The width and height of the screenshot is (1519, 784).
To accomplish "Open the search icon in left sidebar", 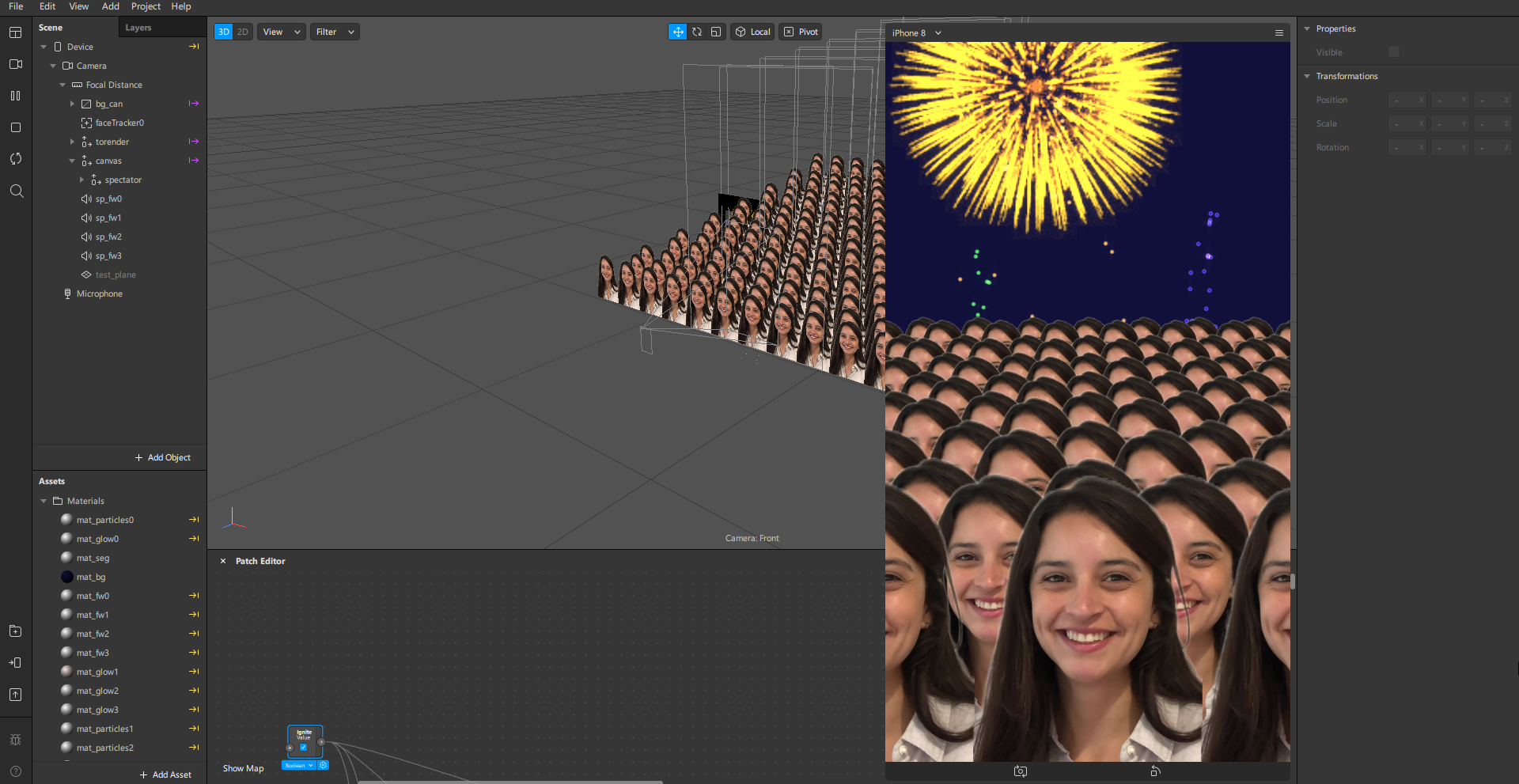I will point(16,191).
